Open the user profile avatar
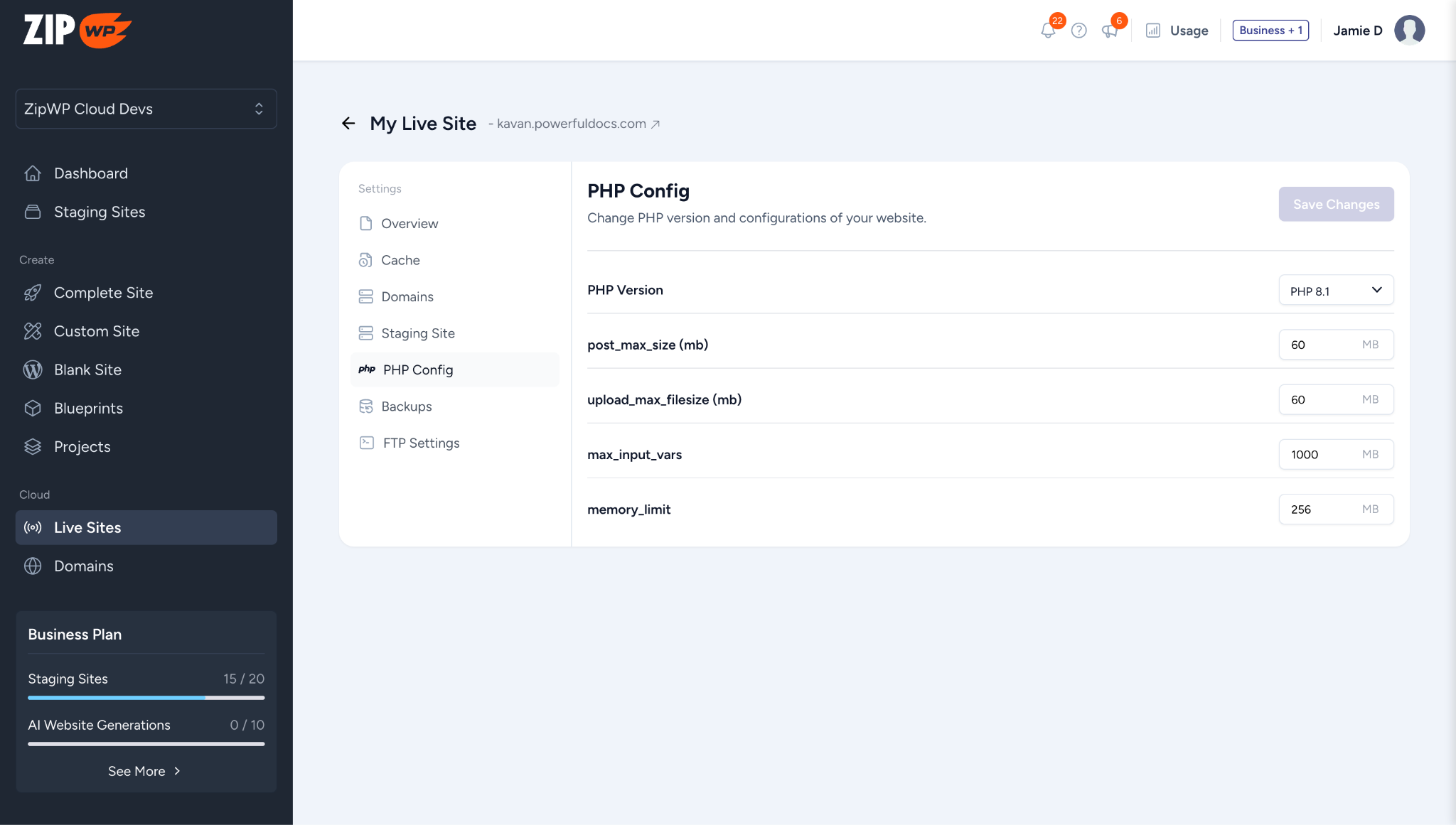 (1409, 31)
